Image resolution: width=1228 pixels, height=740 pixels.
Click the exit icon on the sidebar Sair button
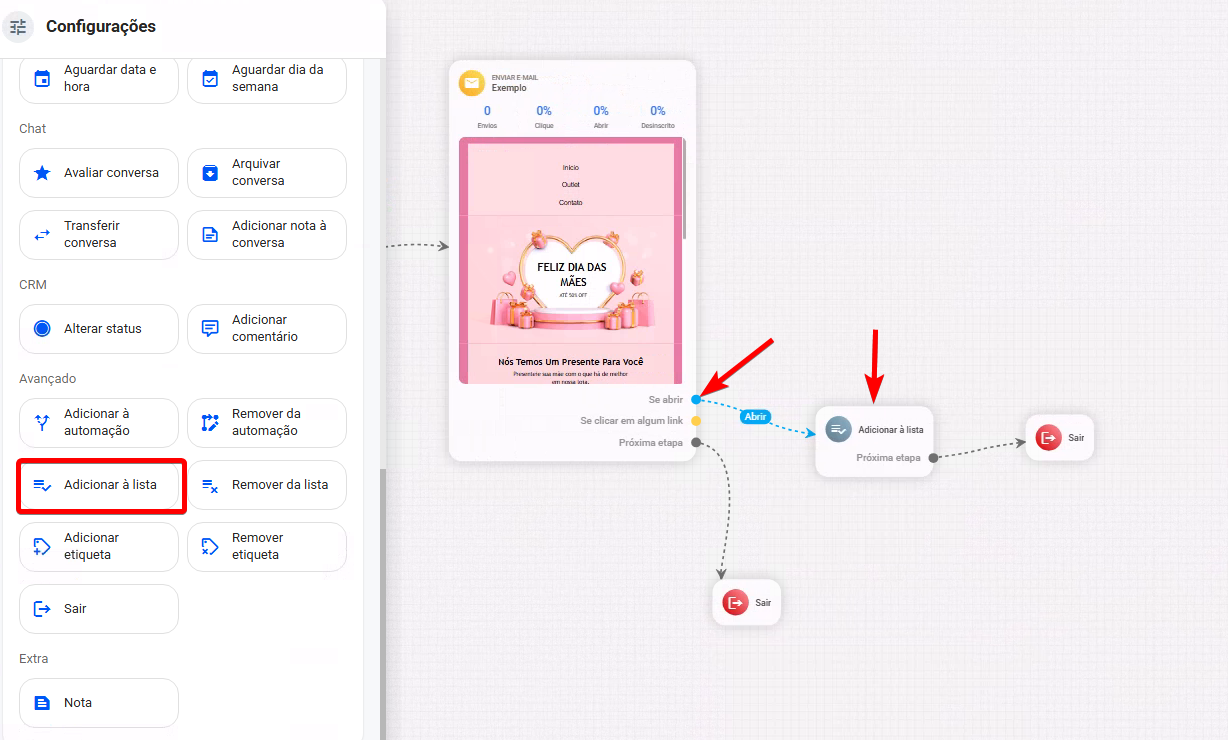click(x=42, y=609)
